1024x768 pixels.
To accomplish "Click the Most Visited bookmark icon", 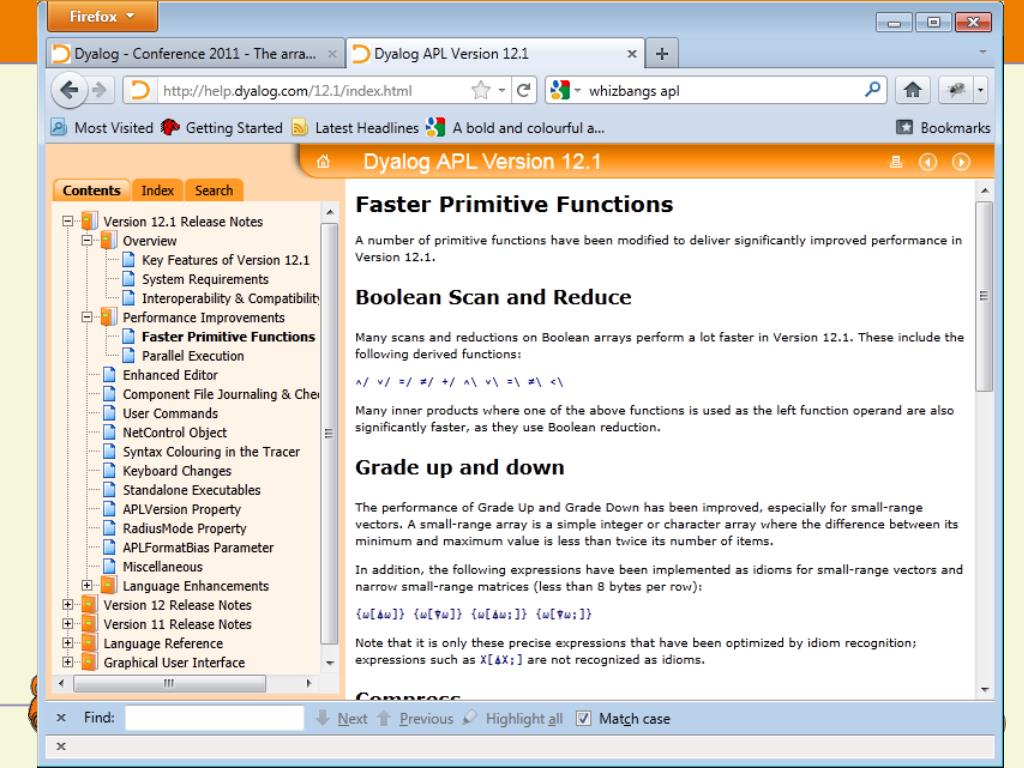I will [x=59, y=127].
